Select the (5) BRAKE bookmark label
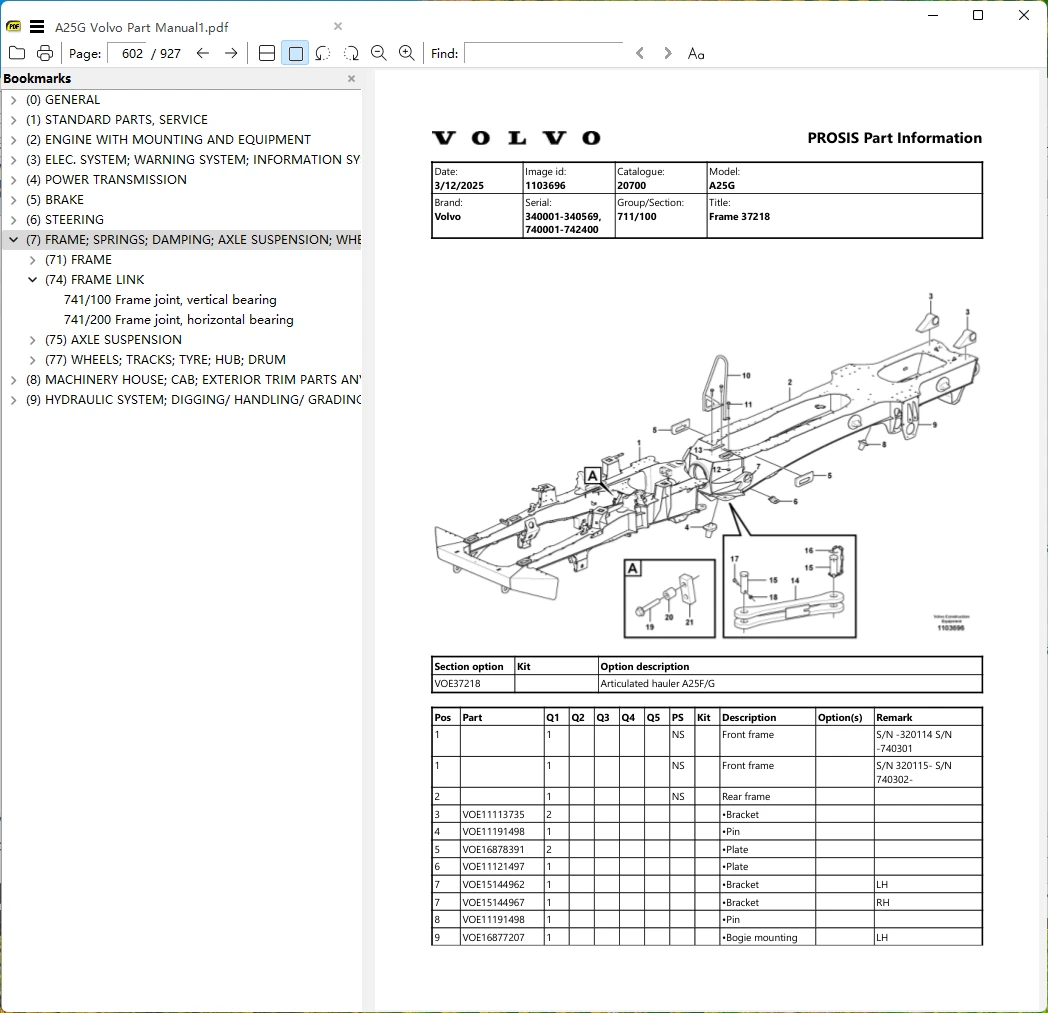This screenshot has height=1013, width=1048. 55,200
